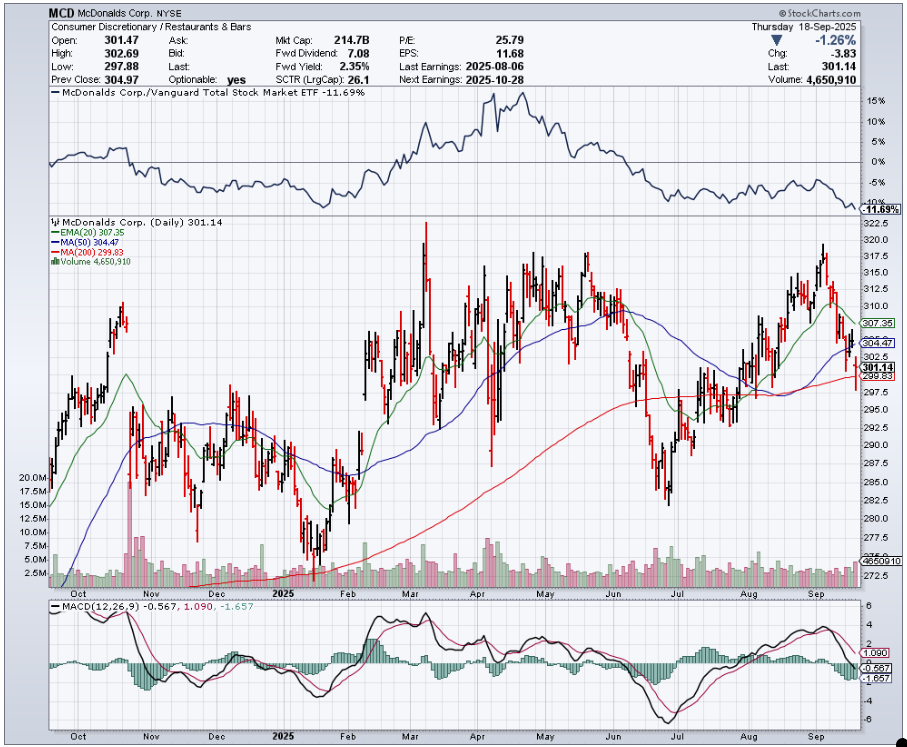The image size is (907, 747).
Task: Click the EMA(20) 307.35 legend entry
Action: pyautogui.click(x=88, y=233)
